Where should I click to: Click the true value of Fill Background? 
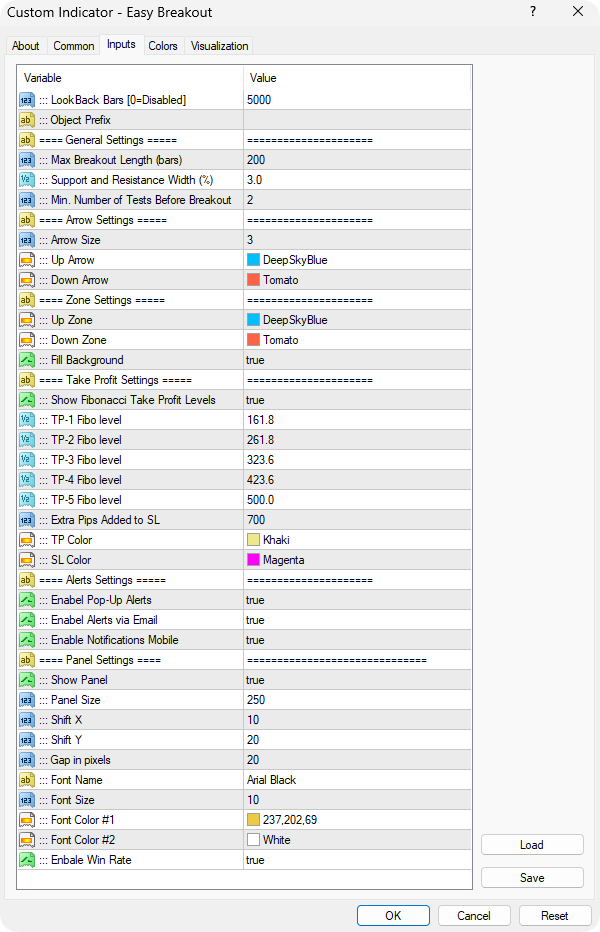[255, 360]
